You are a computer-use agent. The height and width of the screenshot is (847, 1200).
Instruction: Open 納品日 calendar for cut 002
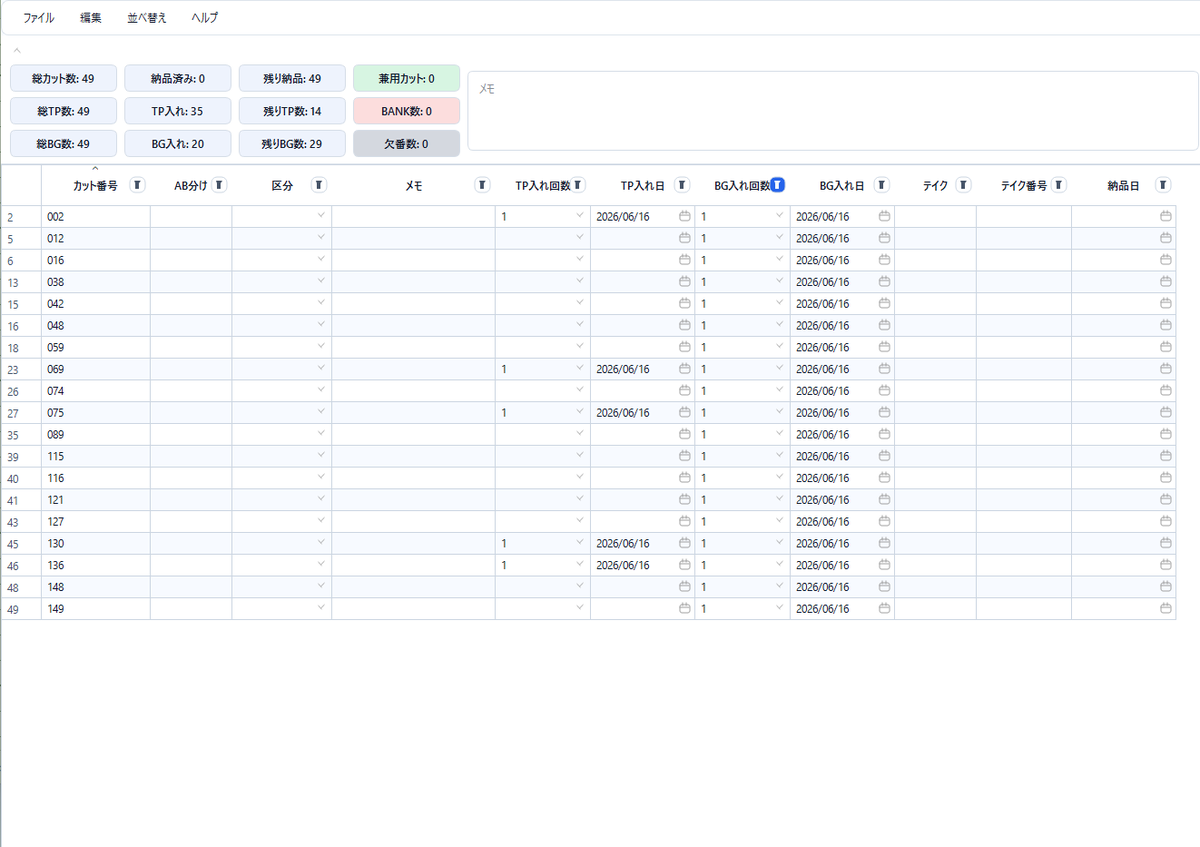(1166, 216)
